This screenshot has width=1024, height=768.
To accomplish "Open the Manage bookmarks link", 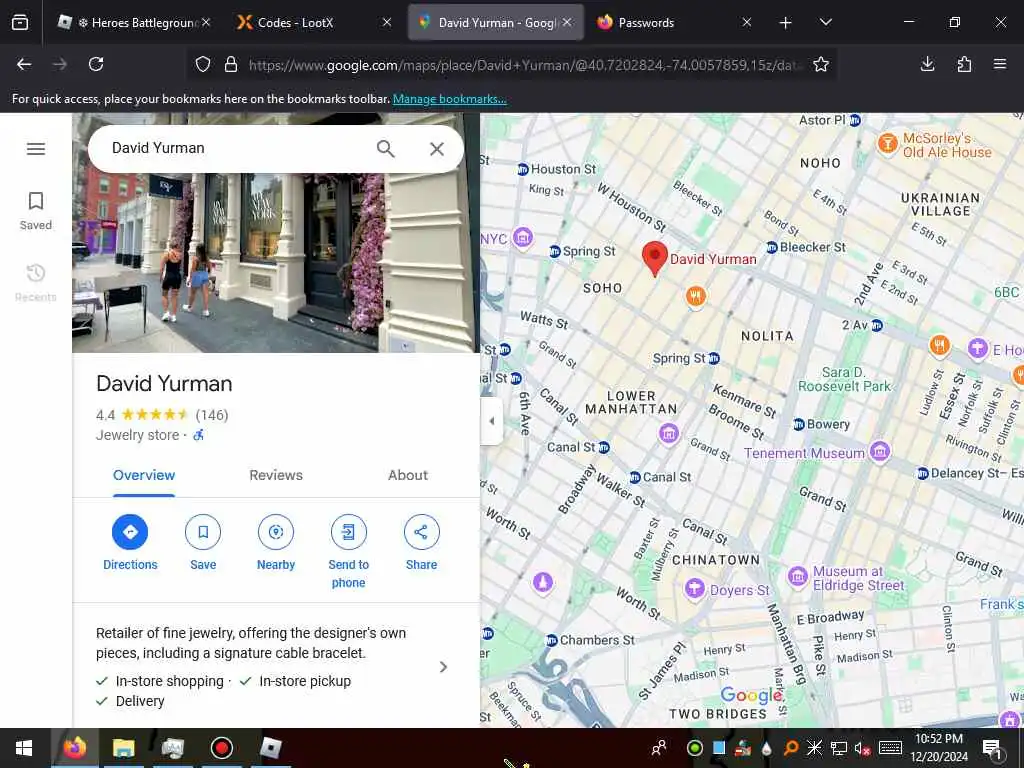I will coord(449,99).
